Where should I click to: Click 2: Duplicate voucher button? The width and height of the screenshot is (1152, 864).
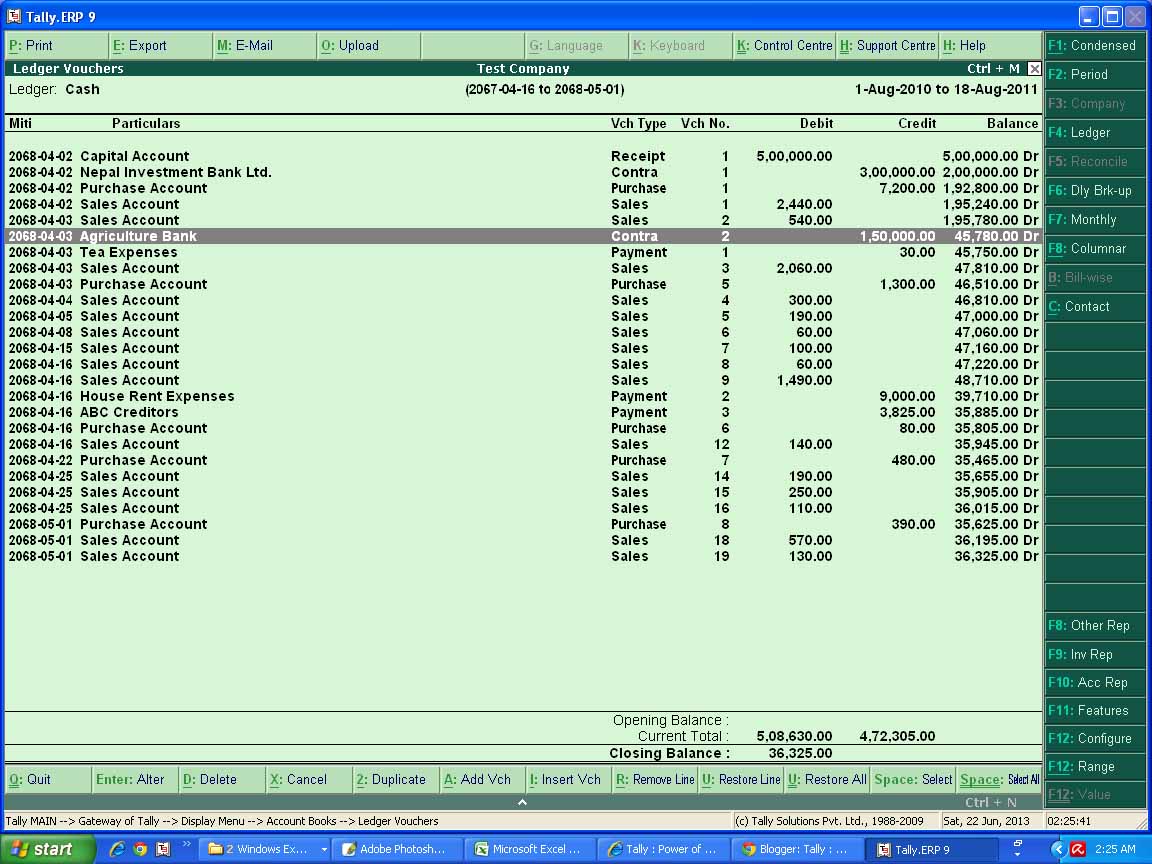point(396,780)
